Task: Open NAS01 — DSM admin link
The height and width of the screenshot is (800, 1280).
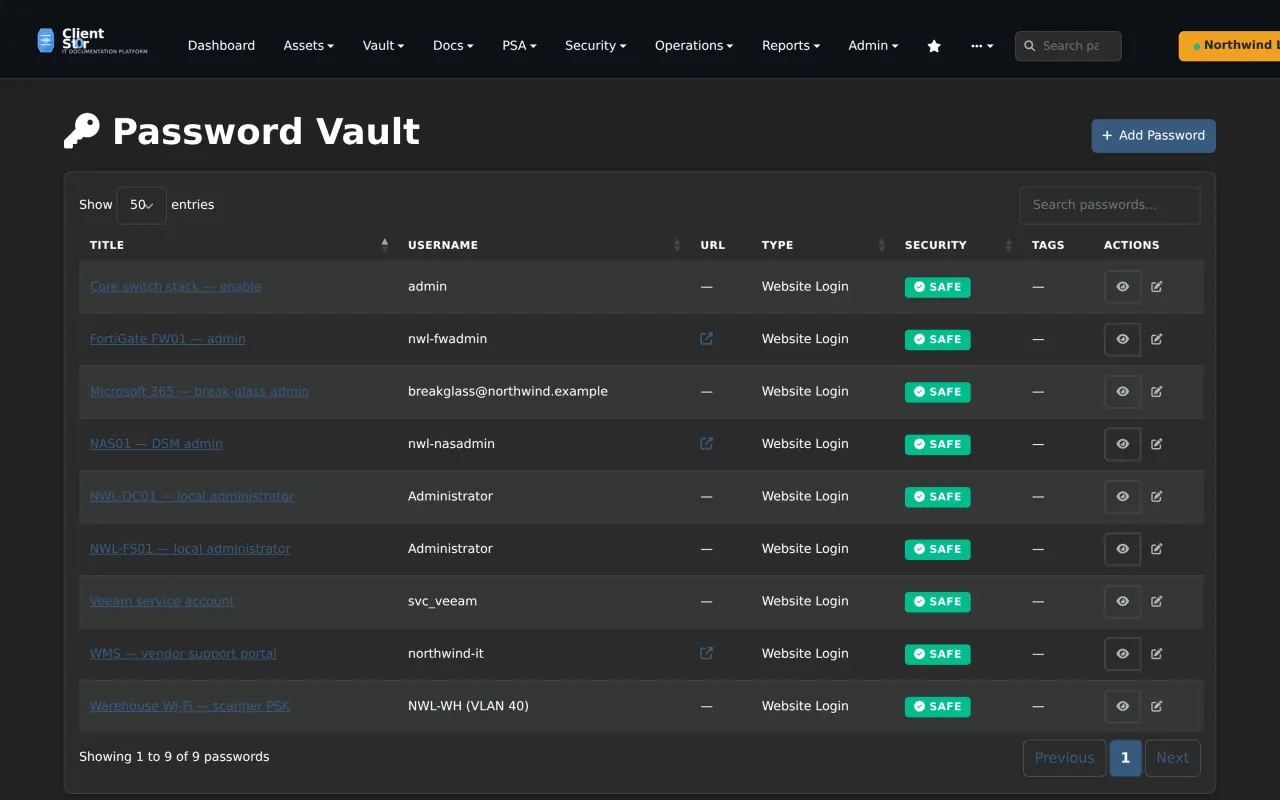Action: pyautogui.click(x=156, y=444)
